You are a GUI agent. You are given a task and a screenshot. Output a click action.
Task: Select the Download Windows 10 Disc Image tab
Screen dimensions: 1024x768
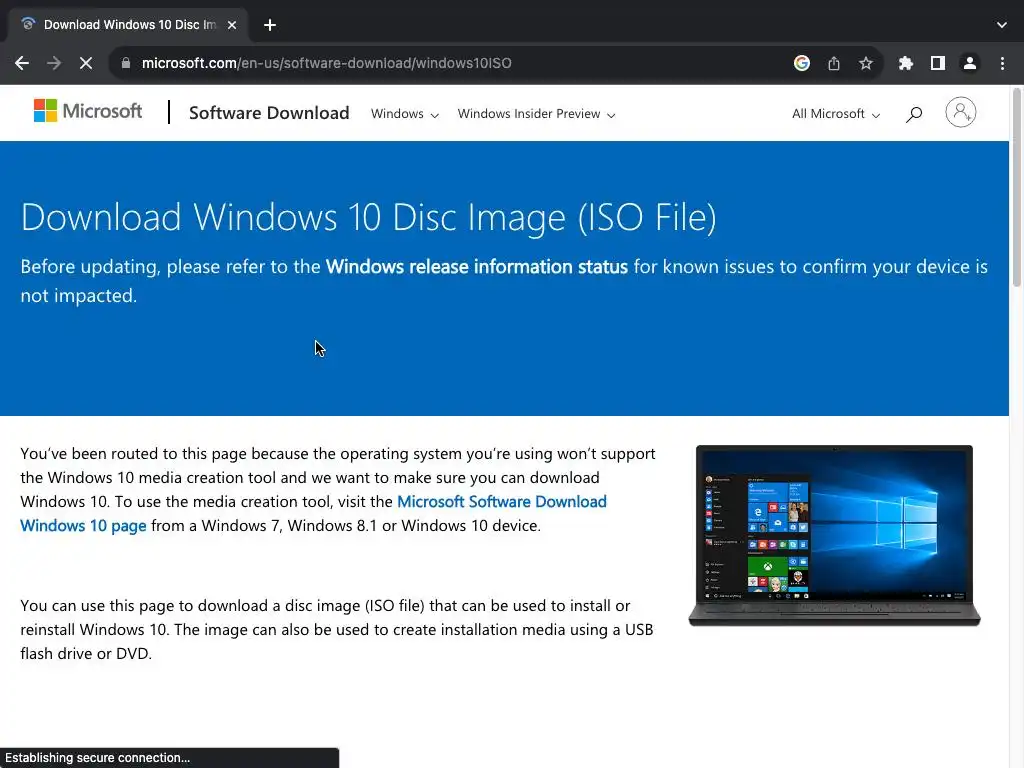pyautogui.click(x=128, y=25)
